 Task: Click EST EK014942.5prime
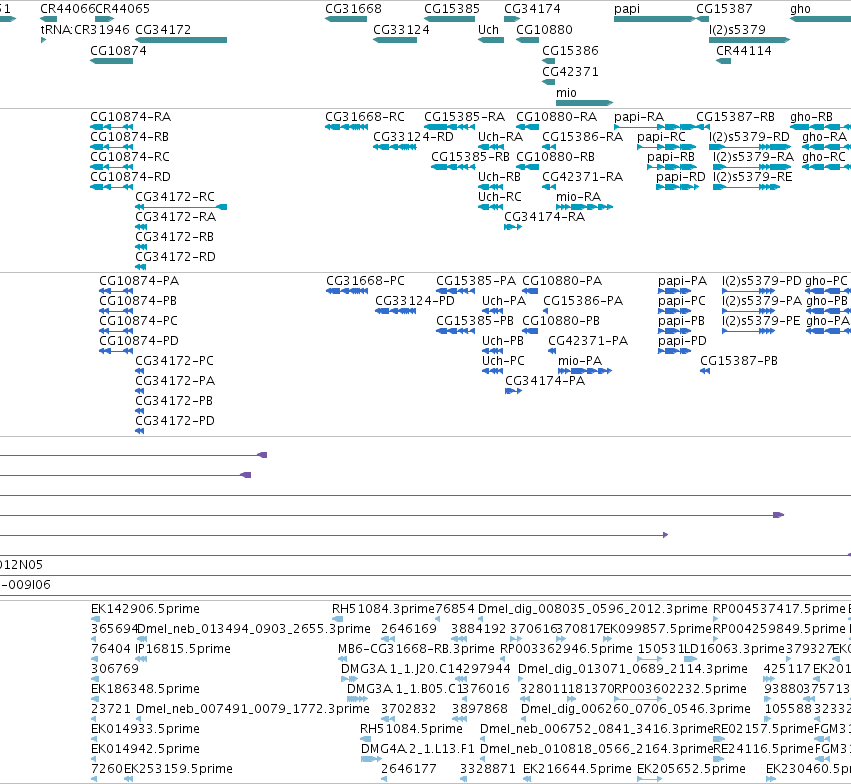(145, 749)
